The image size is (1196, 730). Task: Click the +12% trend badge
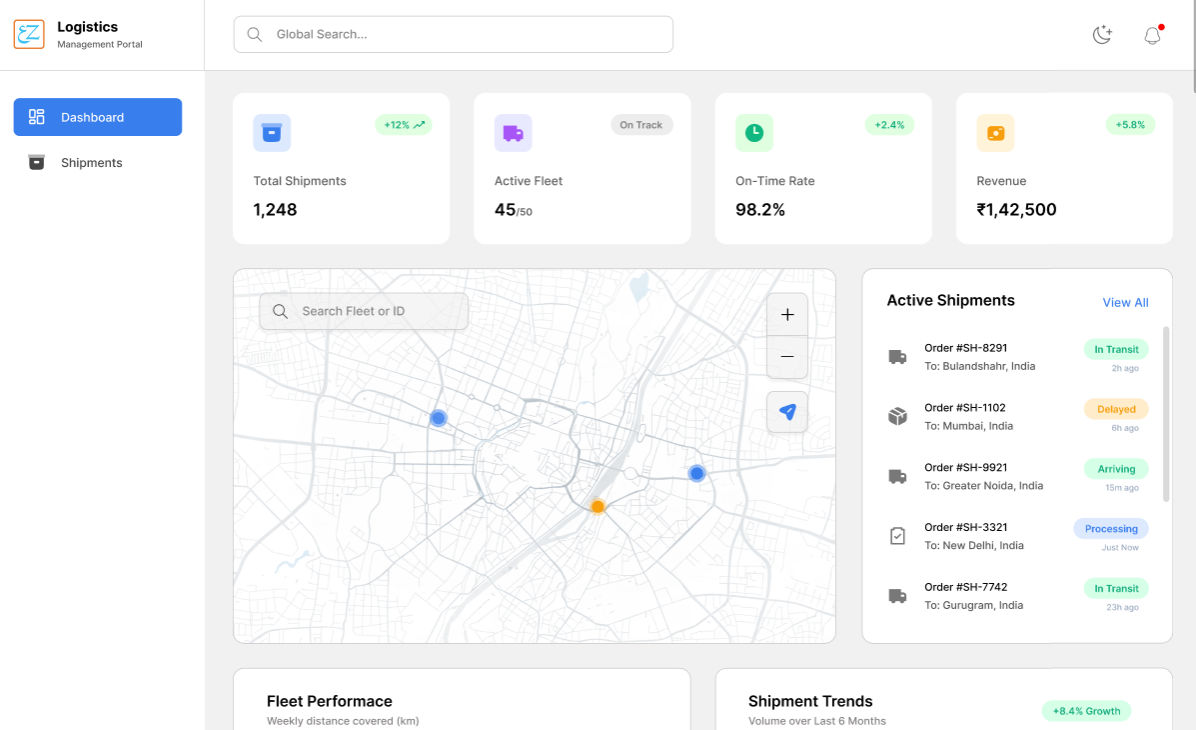403,124
